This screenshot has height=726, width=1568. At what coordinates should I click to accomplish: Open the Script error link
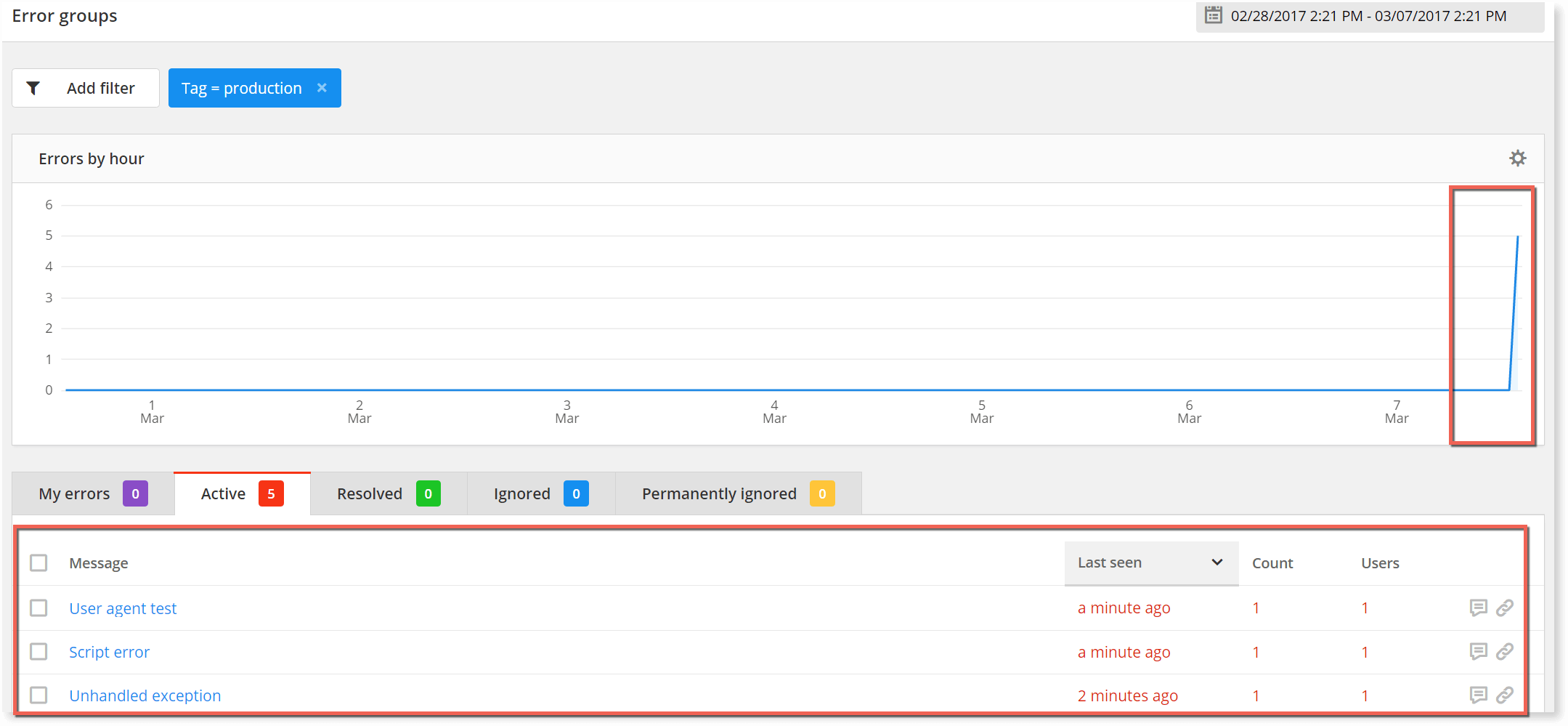109,652
